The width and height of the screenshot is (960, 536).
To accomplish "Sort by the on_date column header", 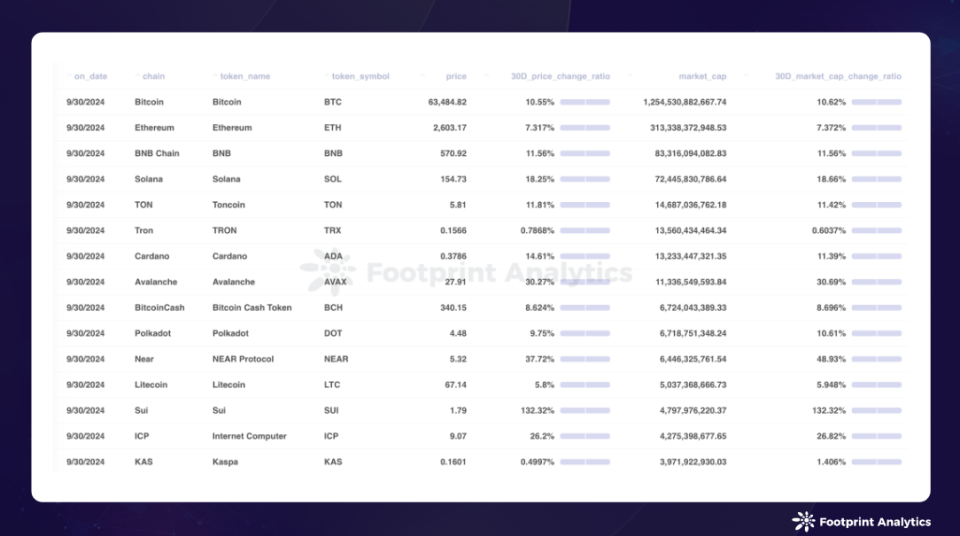I will tap(90, 76).
